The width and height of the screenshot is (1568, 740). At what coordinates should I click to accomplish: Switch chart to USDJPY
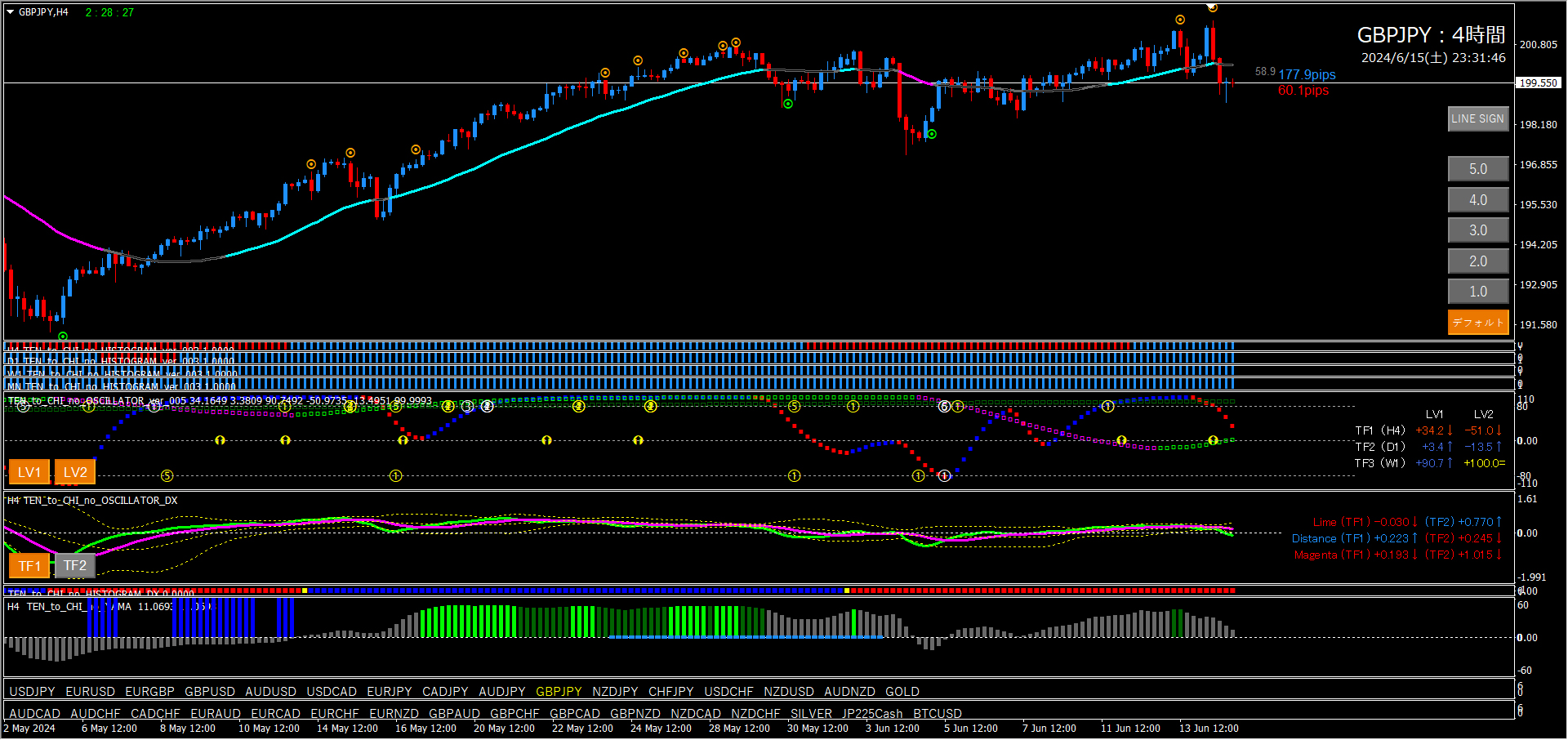pyautogui.click(x=32, y=692)
